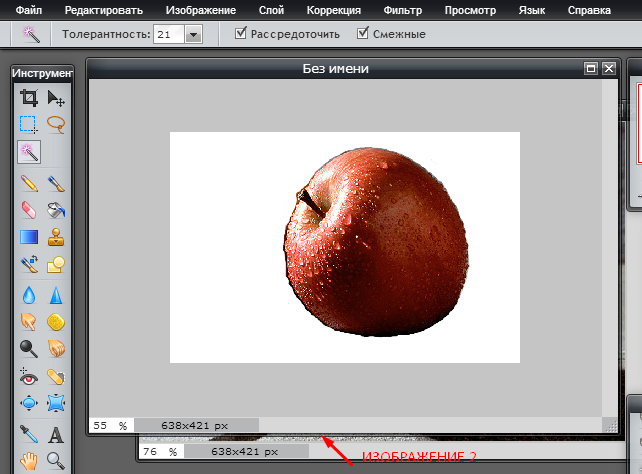Choose the rectangular Marquee selection tool
The height and width of the screenshot is (474, 642).
pos(29,125)
